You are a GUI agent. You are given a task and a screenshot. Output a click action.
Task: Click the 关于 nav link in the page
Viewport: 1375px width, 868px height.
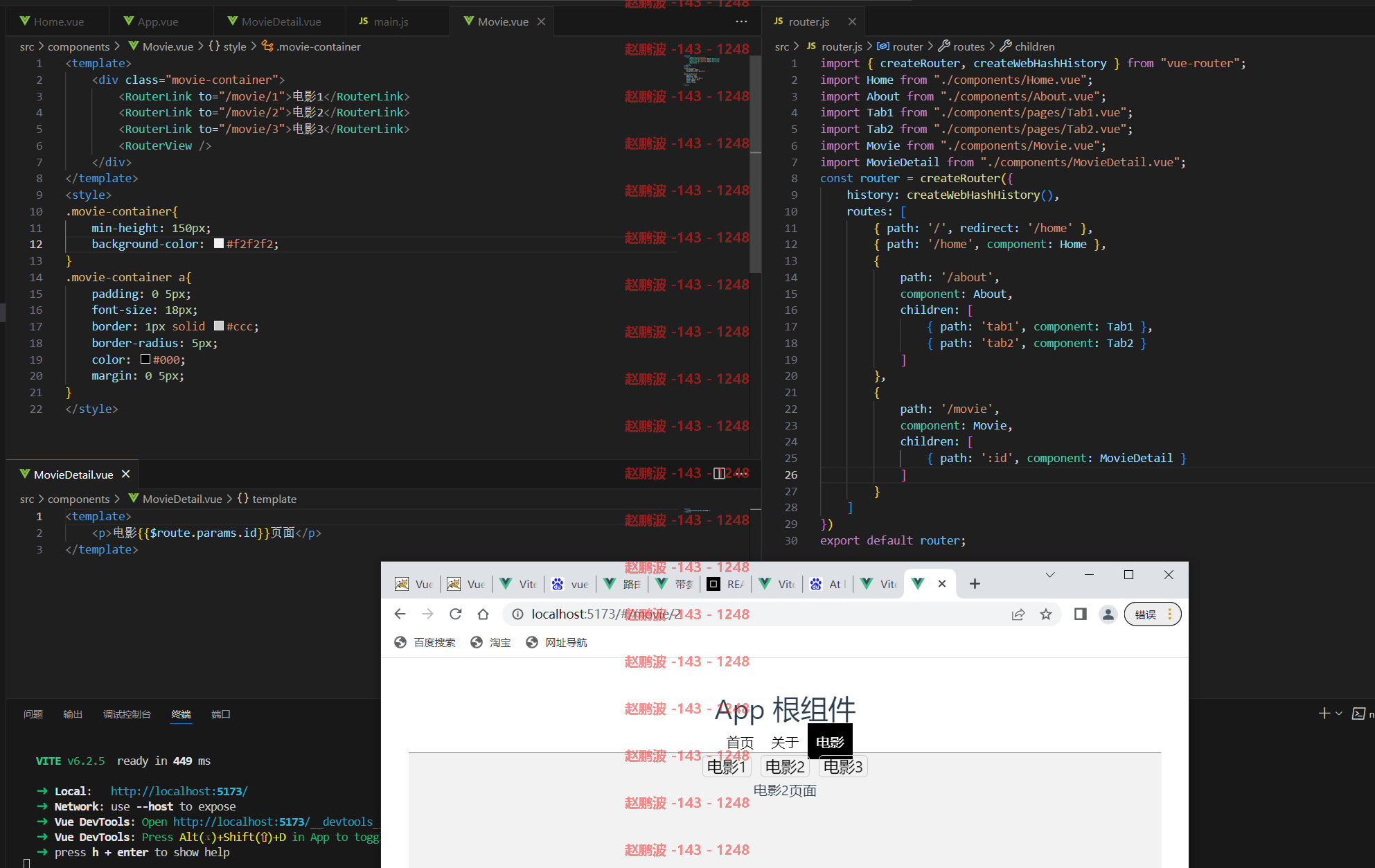(785, 743)
